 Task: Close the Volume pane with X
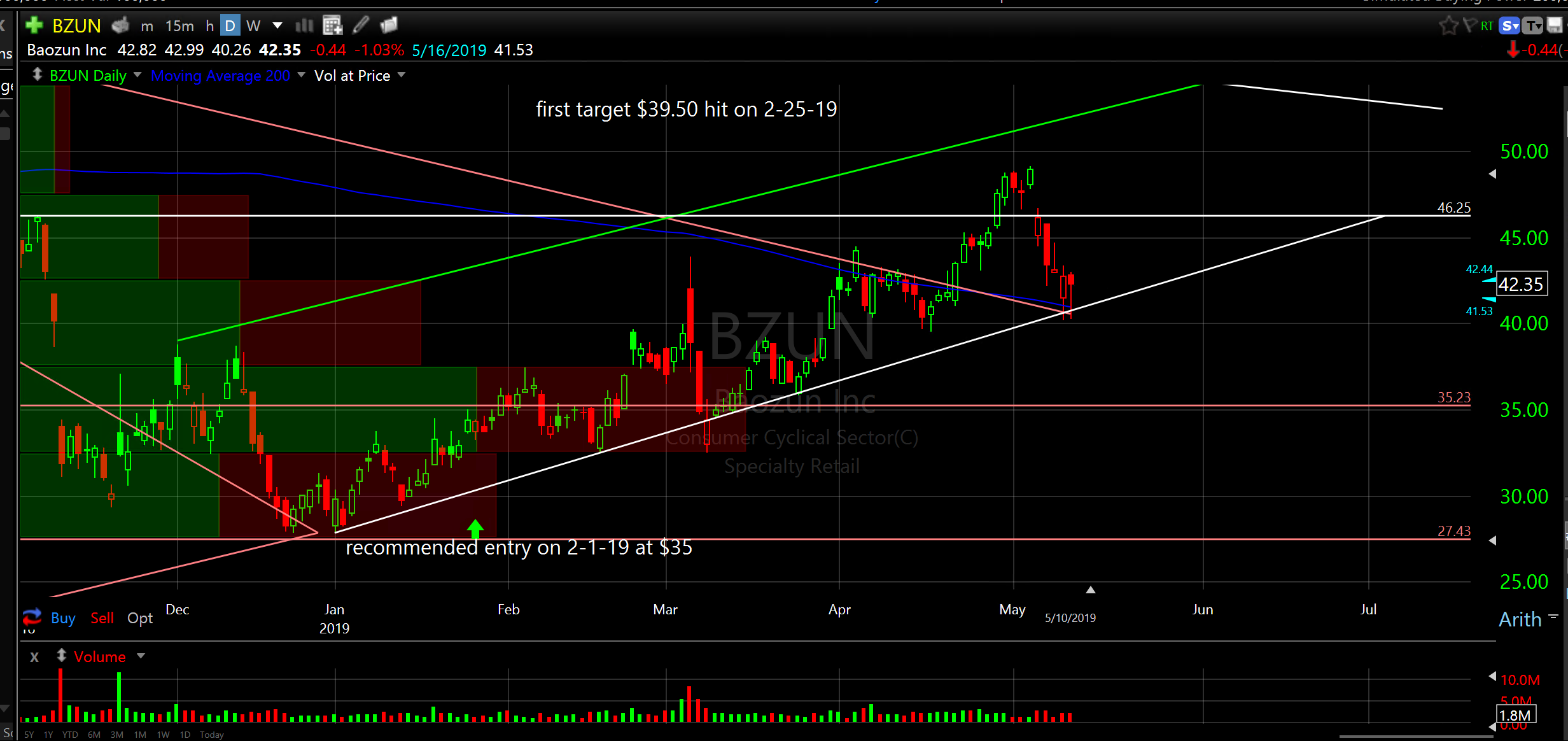tap(34, 657)
